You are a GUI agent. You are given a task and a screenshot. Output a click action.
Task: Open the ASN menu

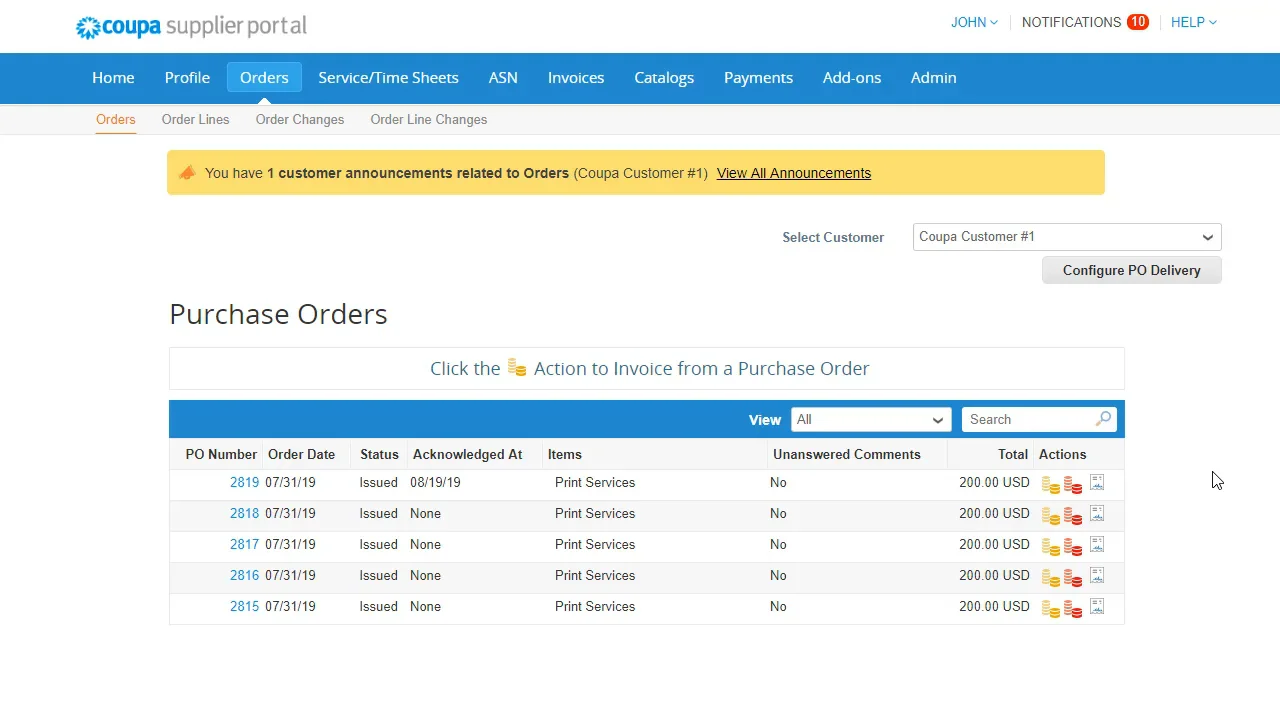503,78
